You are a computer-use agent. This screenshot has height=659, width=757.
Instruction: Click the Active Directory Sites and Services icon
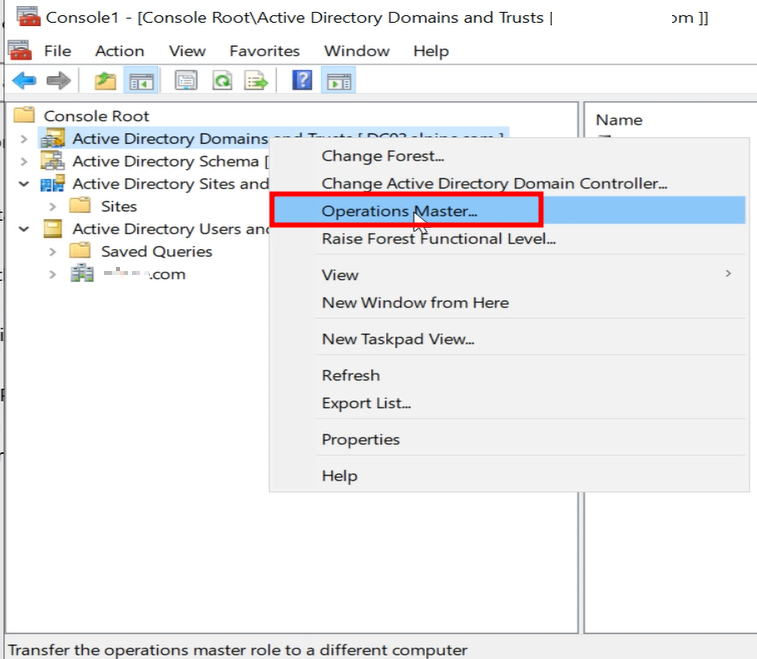click(53, 183)
